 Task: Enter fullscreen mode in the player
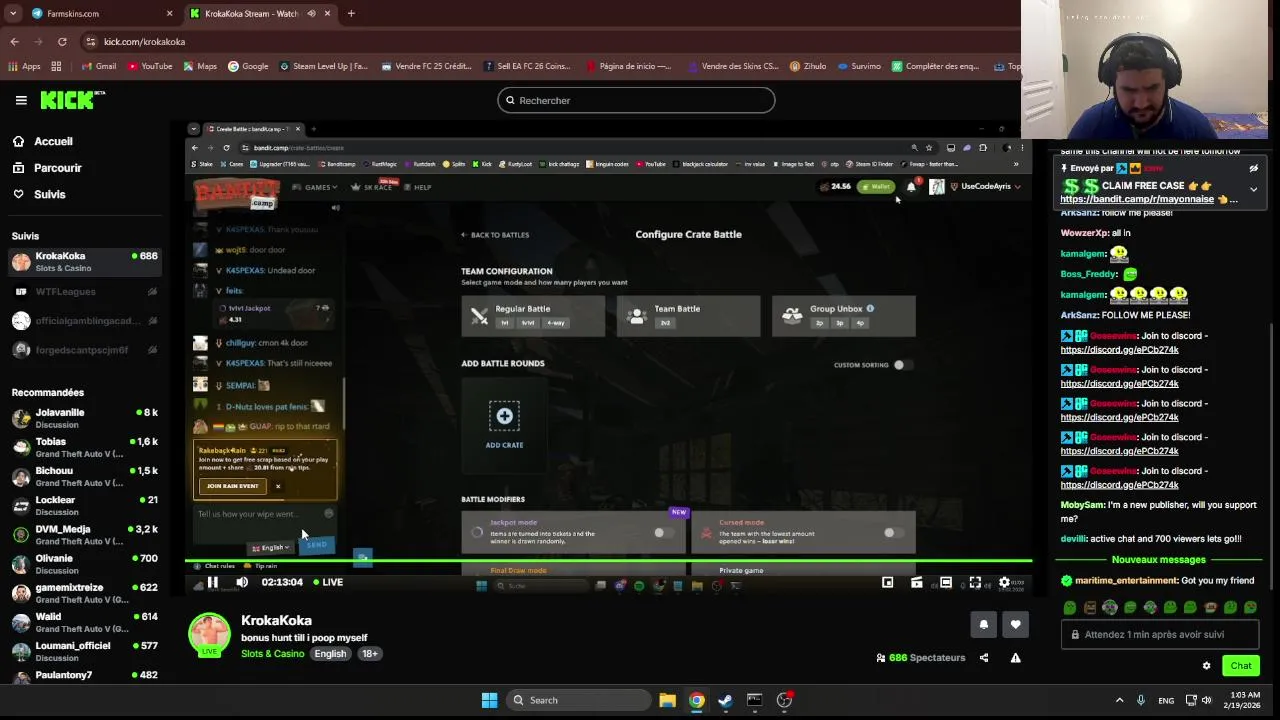pyautogui.click(x=975, y=582)
